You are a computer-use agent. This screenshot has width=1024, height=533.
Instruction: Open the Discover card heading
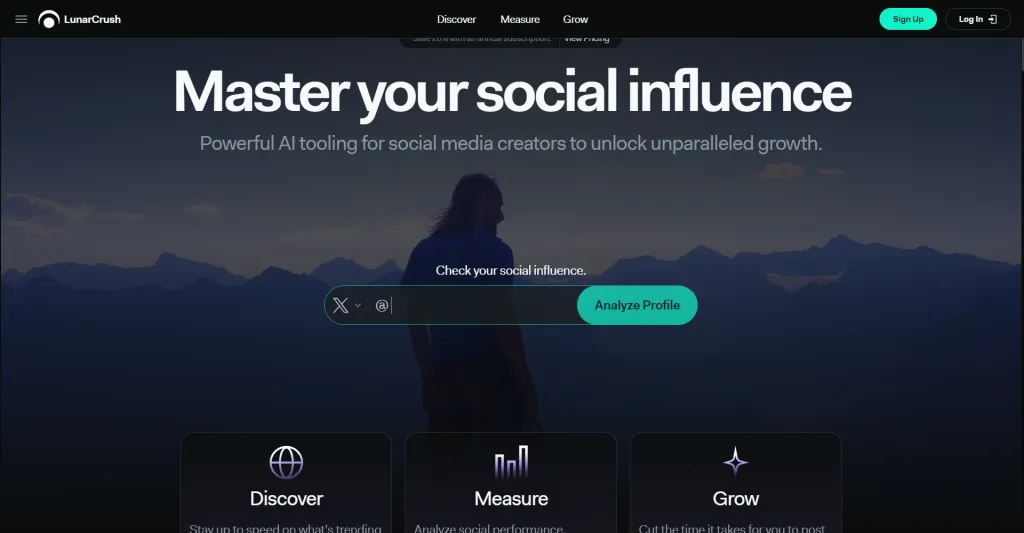click(x=286, y=498)
